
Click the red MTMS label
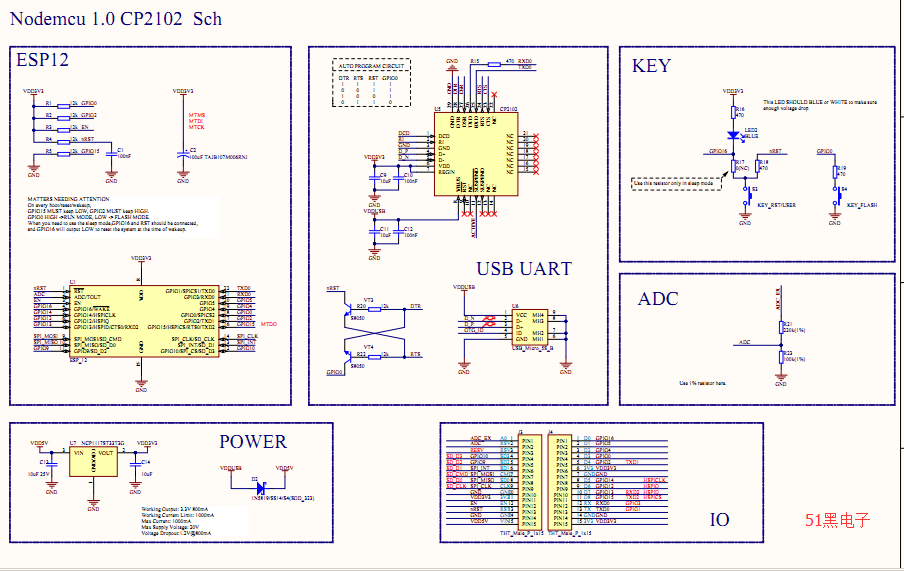coord(197,115)
